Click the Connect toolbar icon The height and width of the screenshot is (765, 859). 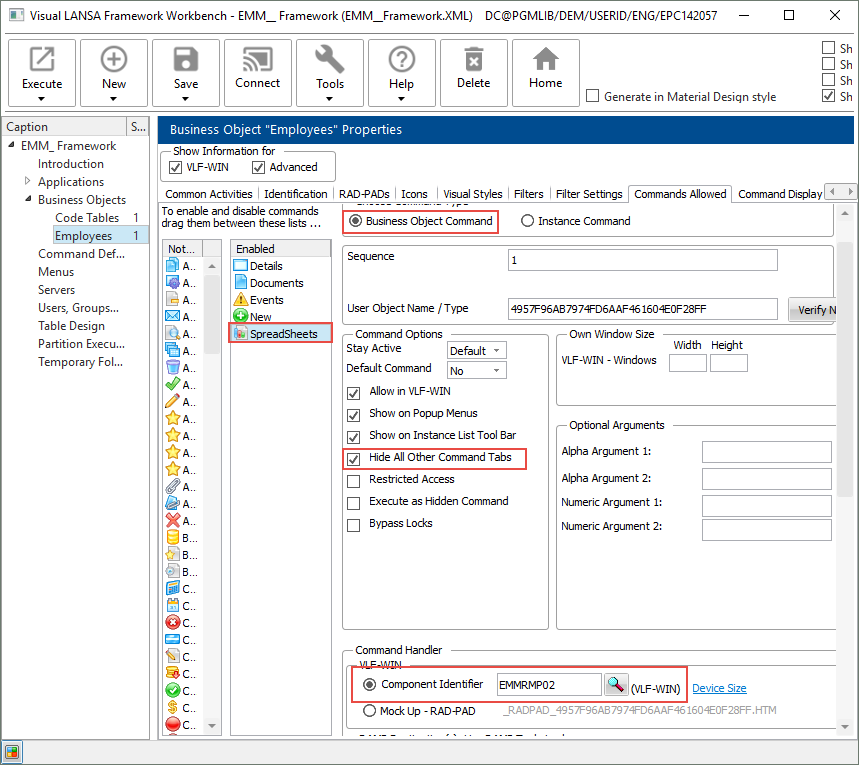(x=258, y=60)
